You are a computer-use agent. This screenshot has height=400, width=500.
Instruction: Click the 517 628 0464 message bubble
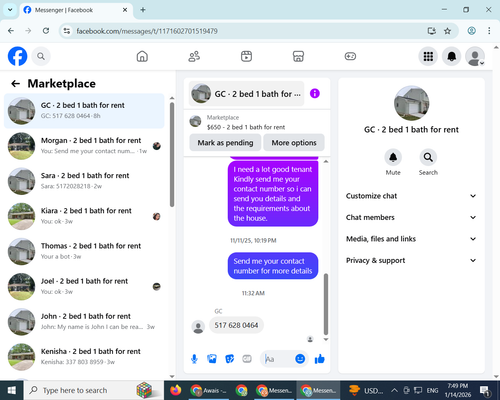click(236, 325)
